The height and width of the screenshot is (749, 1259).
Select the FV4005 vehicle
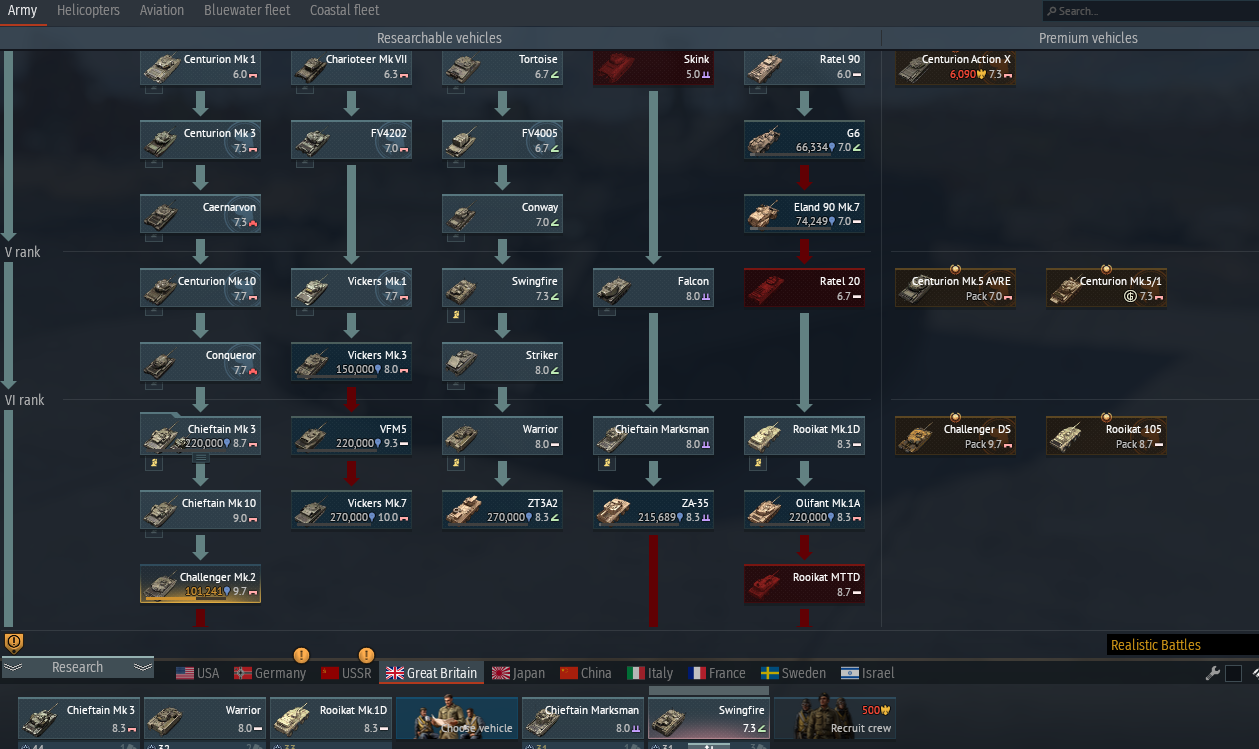[503, 140]
